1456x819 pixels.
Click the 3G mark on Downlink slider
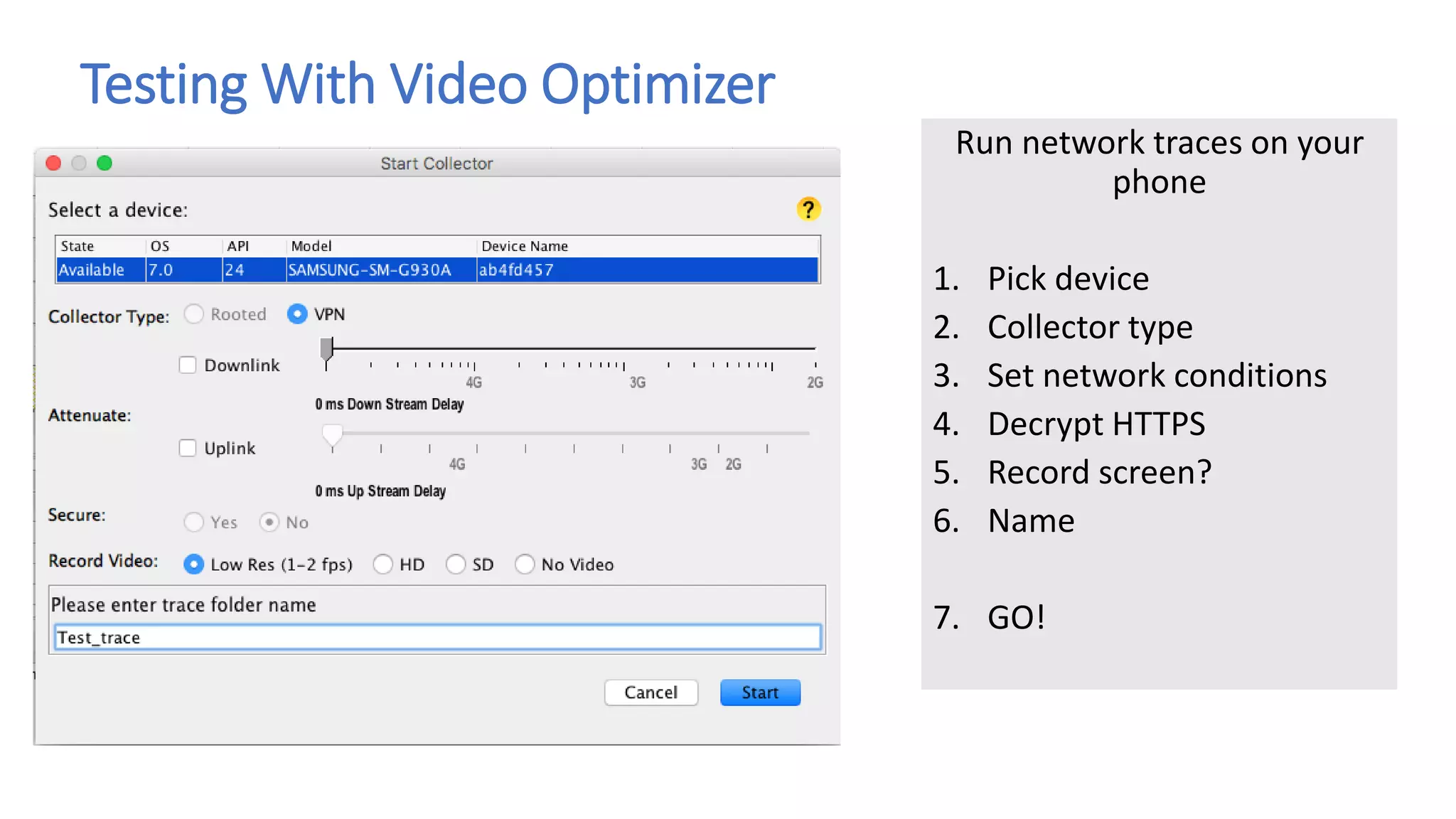[x=638, y=382]
